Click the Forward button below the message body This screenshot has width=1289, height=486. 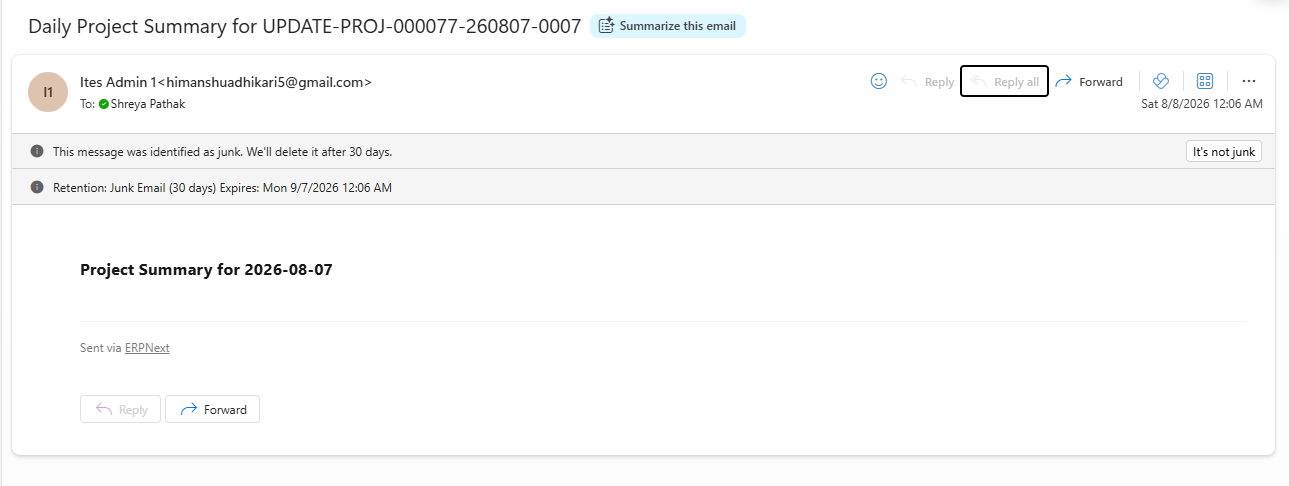212,409
